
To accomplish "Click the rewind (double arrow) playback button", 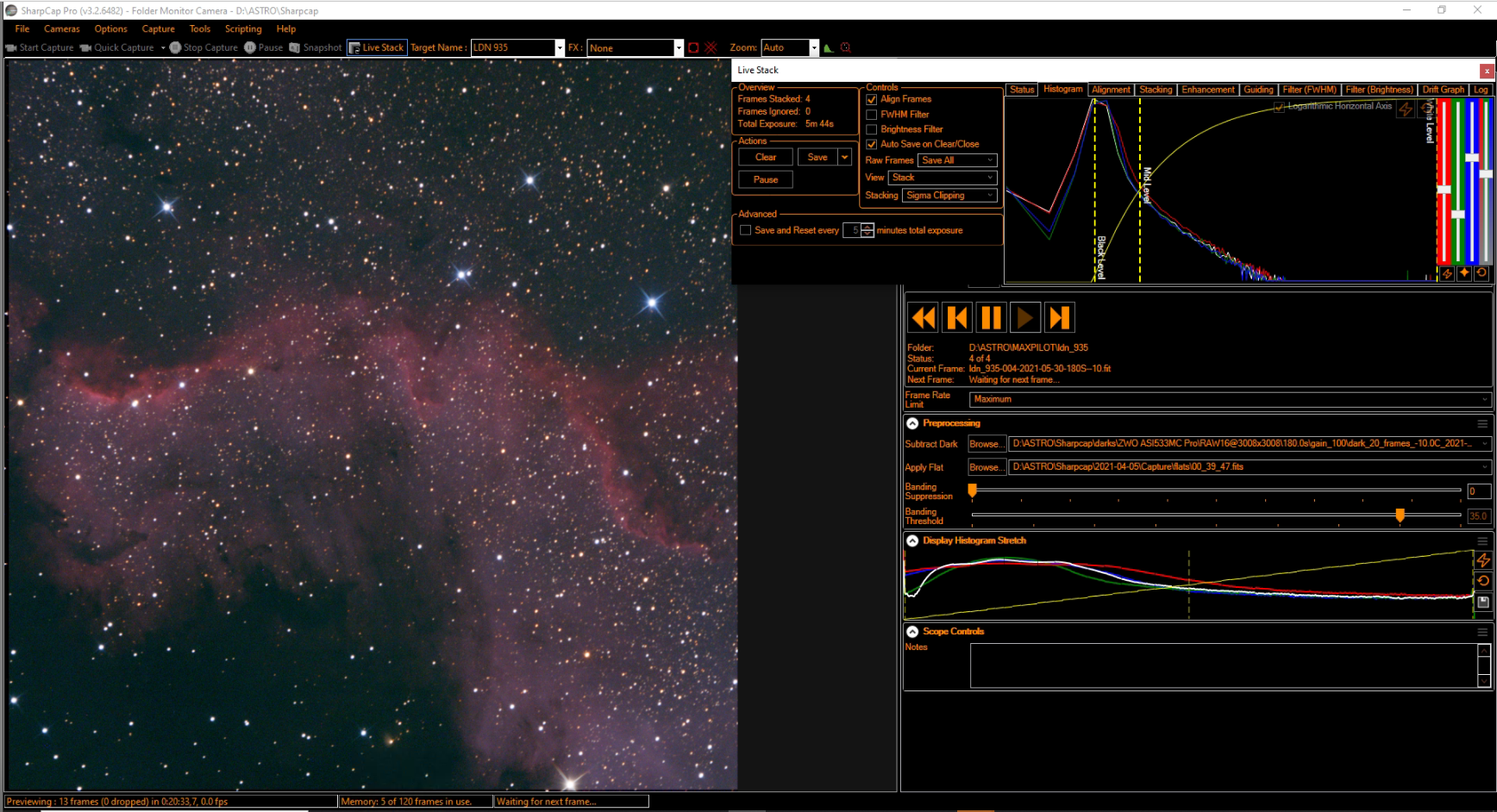I will pos(923,318).
